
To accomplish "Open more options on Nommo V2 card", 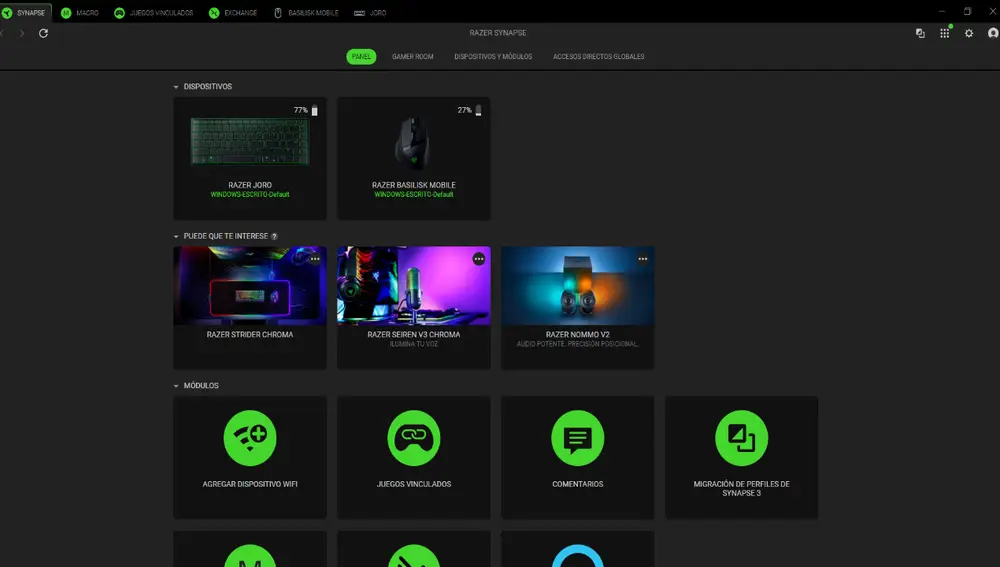I will pos(643,259).
